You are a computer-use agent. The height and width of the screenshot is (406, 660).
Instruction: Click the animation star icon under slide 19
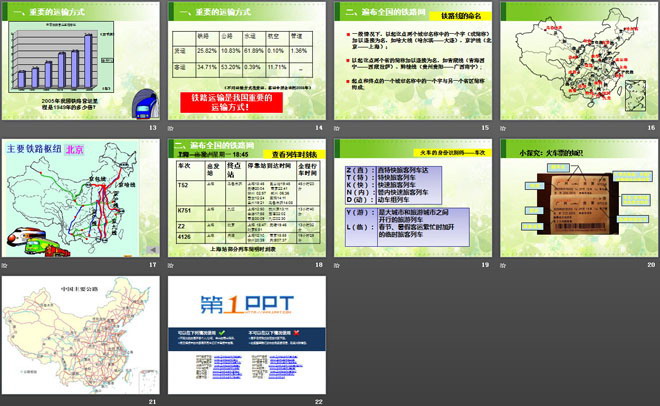pos(337,265)
